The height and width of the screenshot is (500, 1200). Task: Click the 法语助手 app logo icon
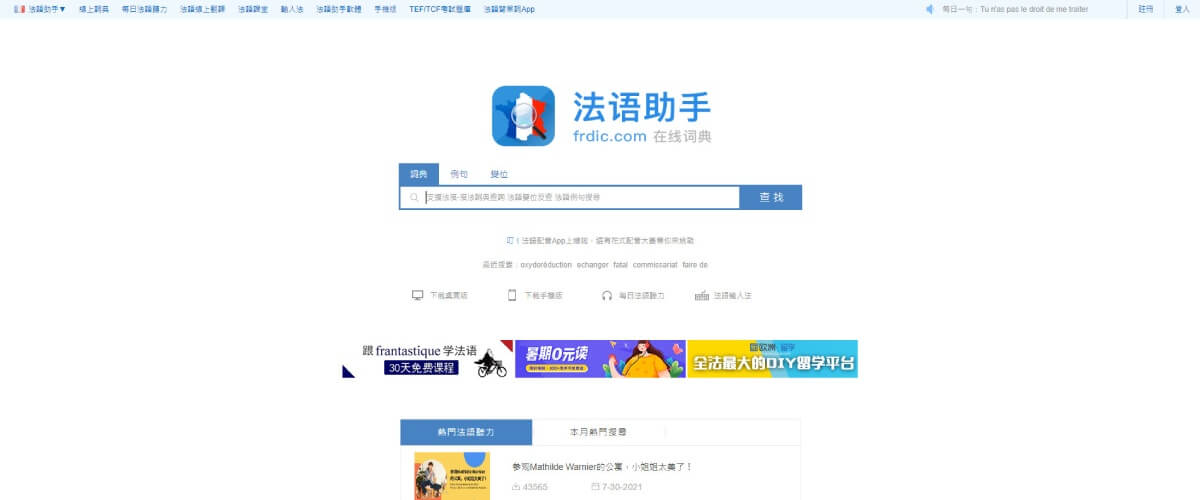pos(523,116)
